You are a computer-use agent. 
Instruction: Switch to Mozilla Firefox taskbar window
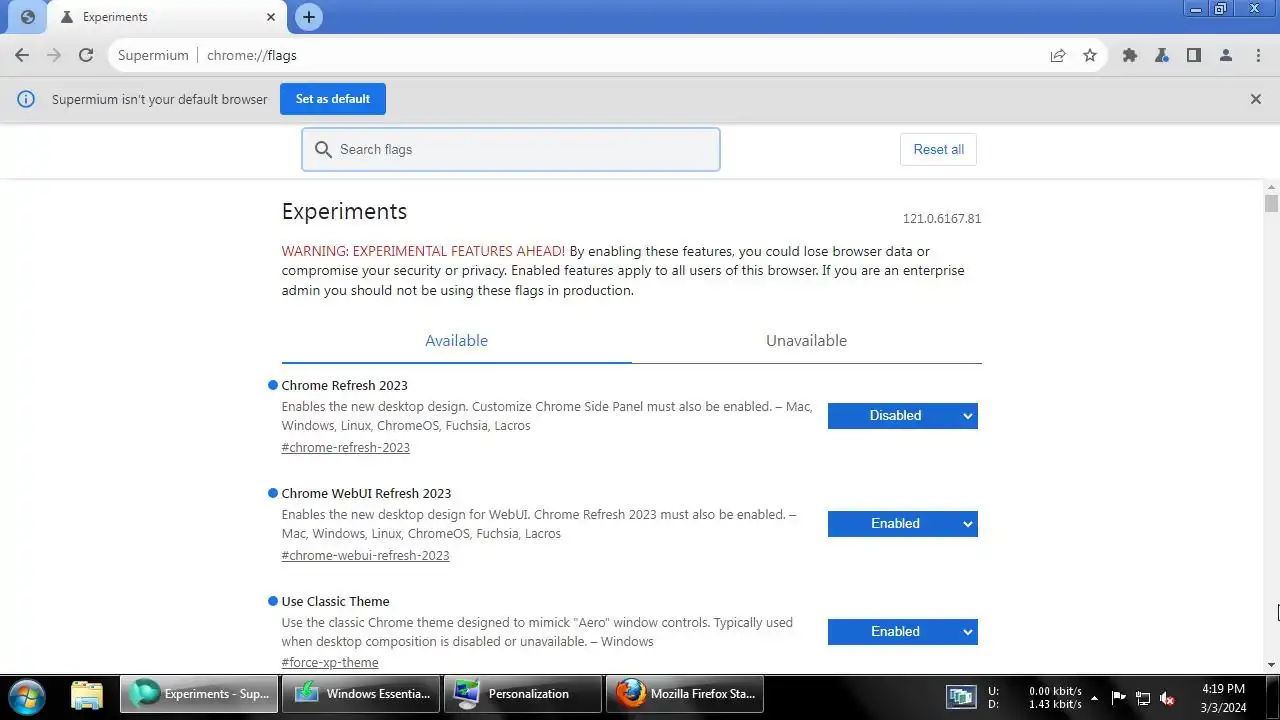(x=685, y=694)
